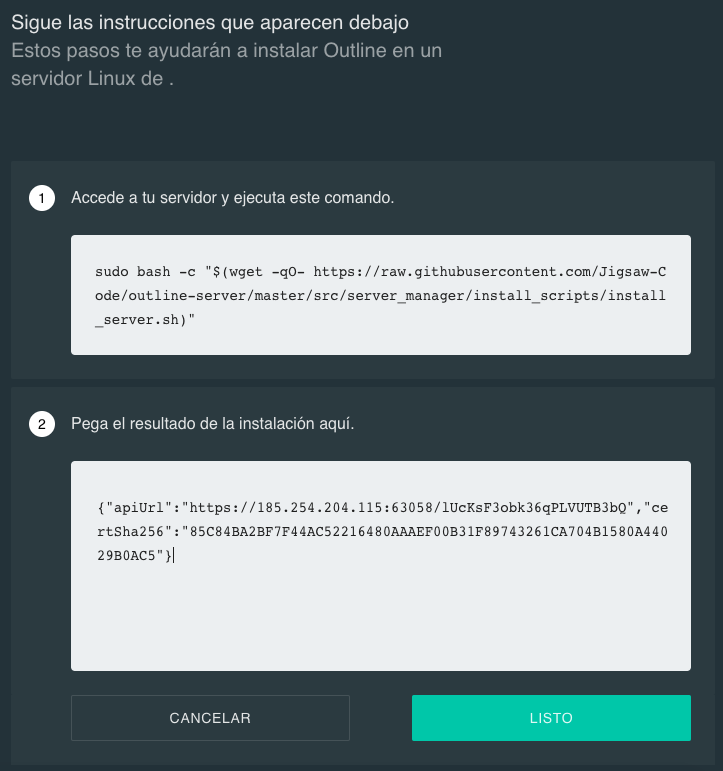This screenshot has height=771, width=723.
Task: Focus the installation result text area
Action: [x=381, y=565]
